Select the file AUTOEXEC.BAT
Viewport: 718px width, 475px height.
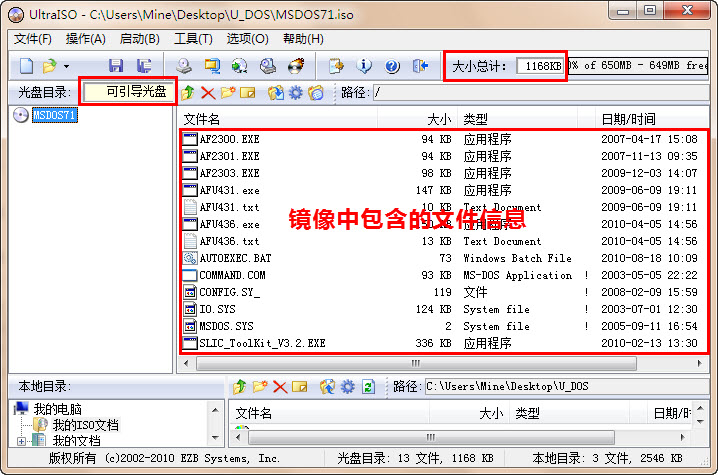(x=235, y=258)
